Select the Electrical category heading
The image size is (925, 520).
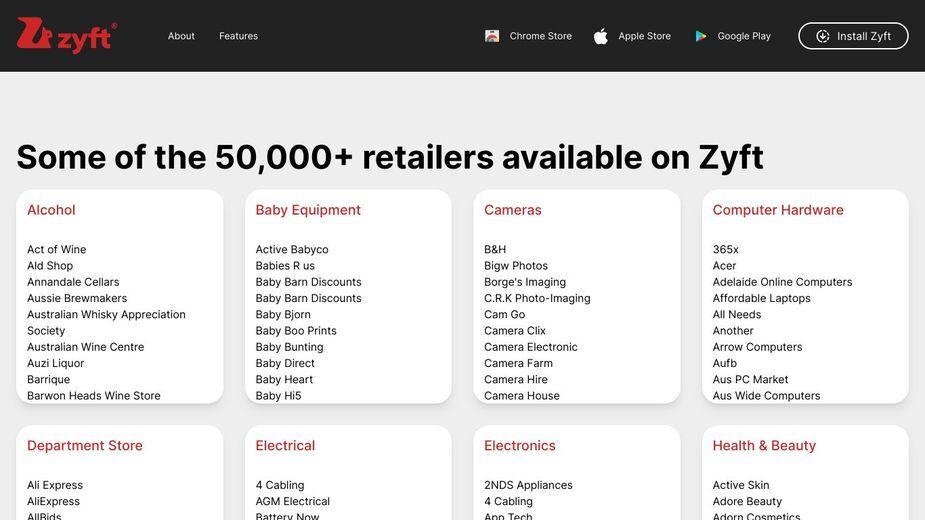[x=285, y=446]
